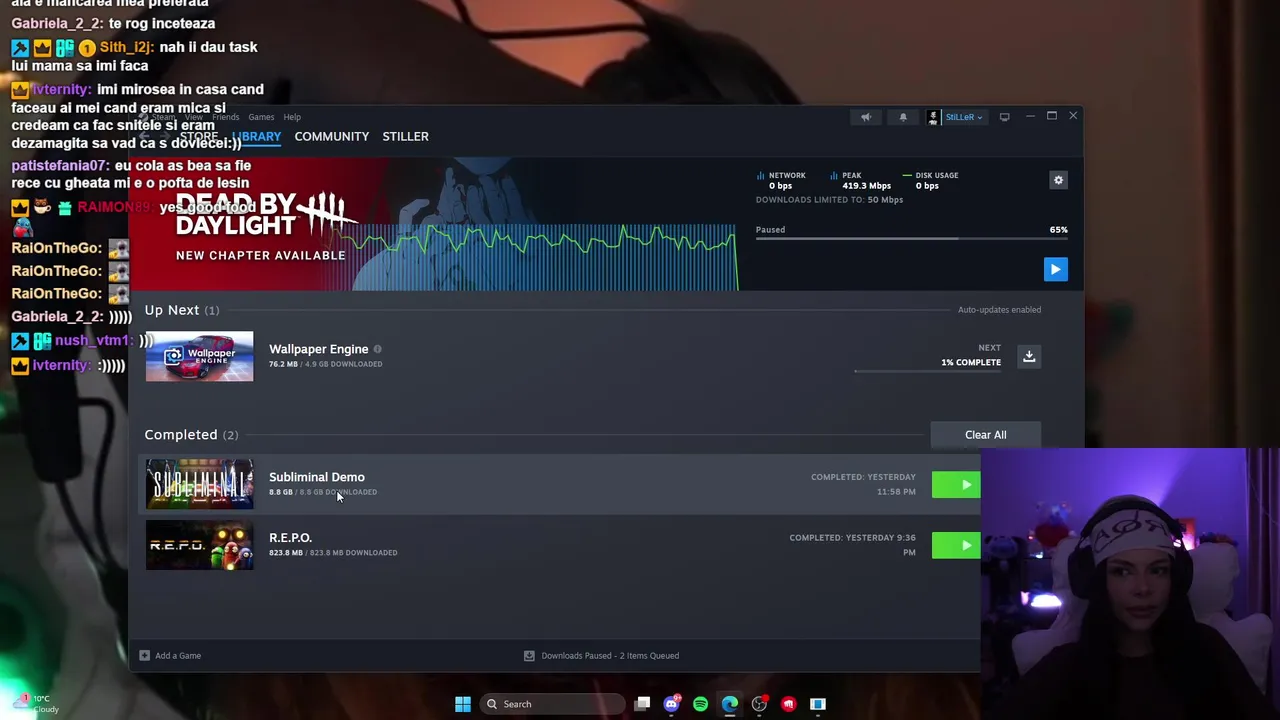Minimize the Steam window
1280x720 pixels.
(1029, 117)
